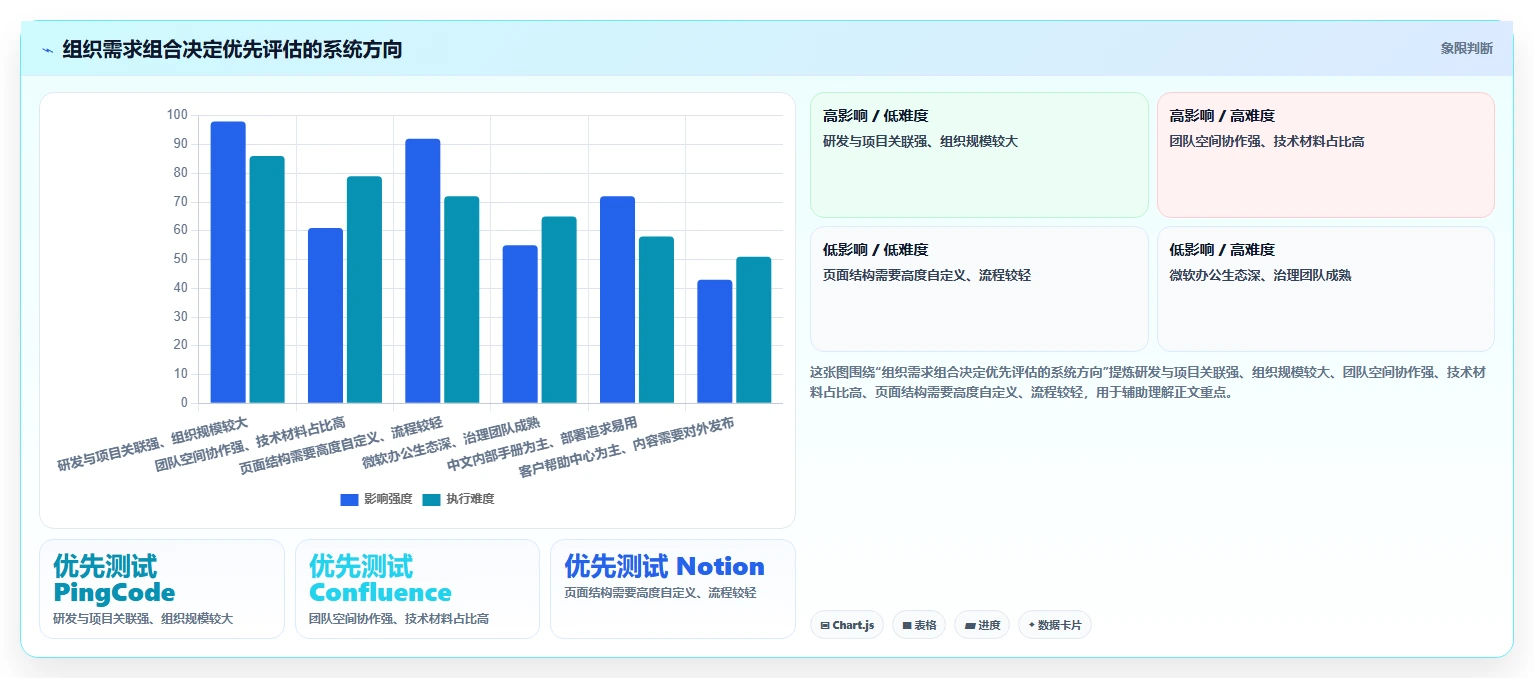Click the teal bar for 中文内部手册为主

[656, 320]
